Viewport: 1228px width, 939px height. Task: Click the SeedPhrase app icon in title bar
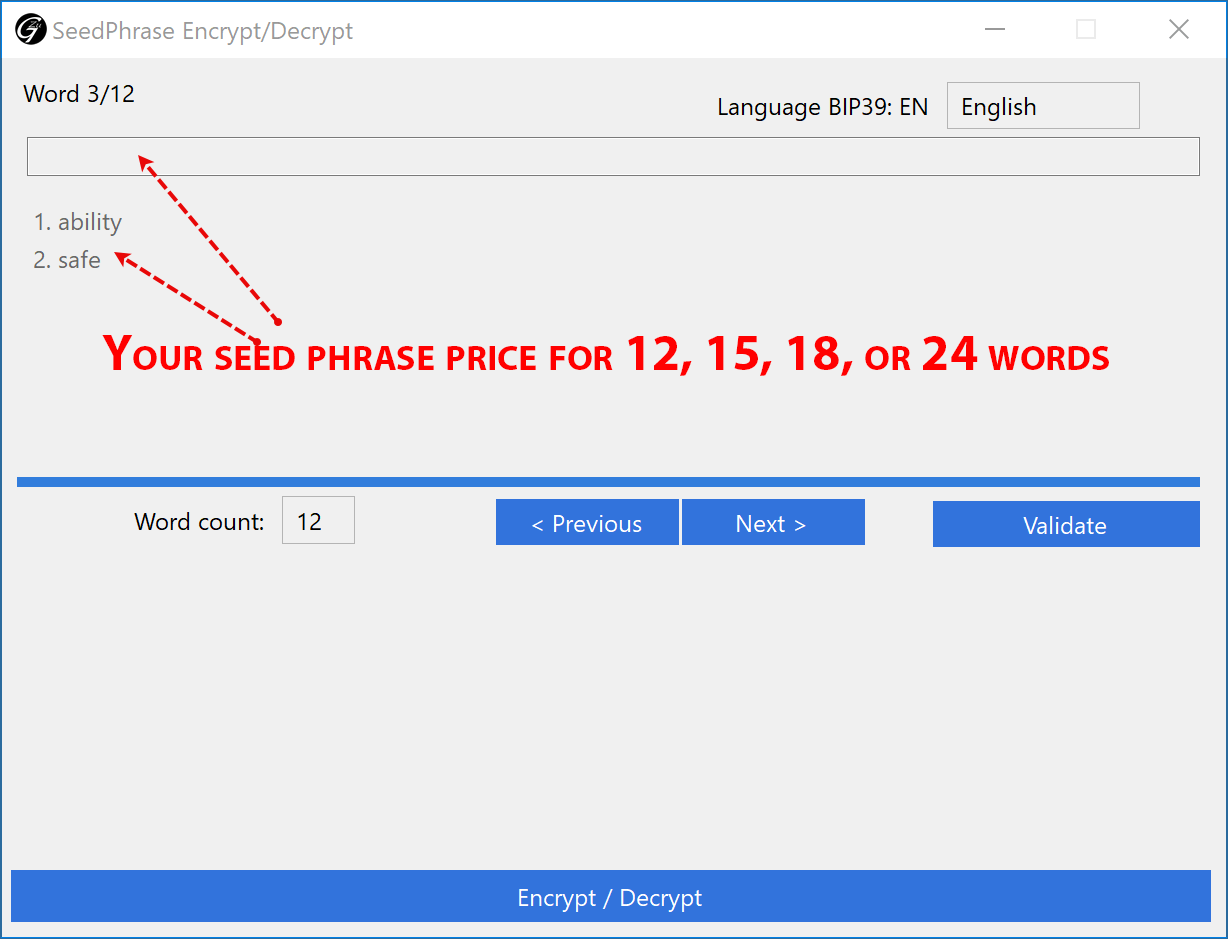coord(30,30)
